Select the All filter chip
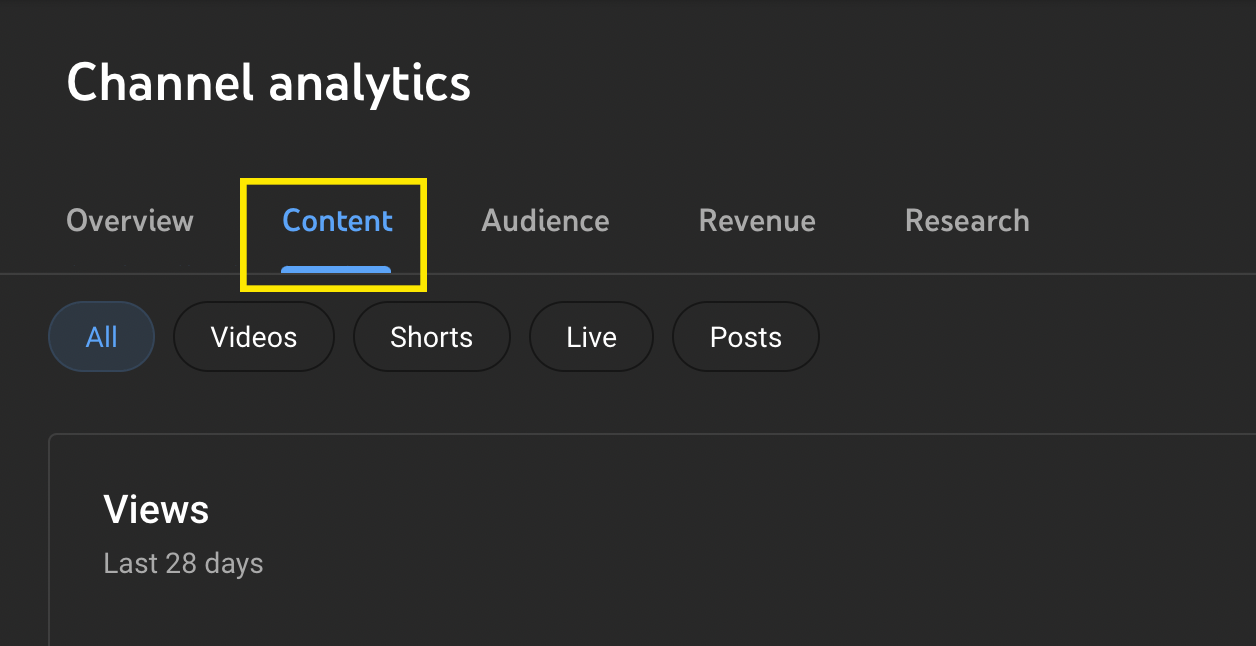This screenshot has height=646, width=1256. coord(102,337)
